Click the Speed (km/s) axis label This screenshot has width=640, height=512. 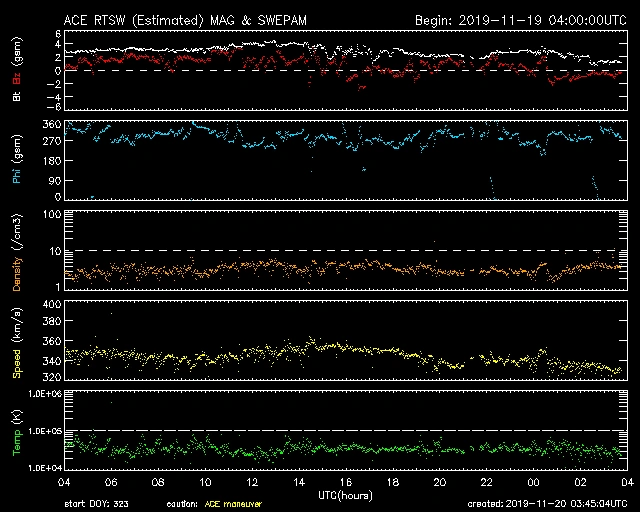tap(16, 342)
